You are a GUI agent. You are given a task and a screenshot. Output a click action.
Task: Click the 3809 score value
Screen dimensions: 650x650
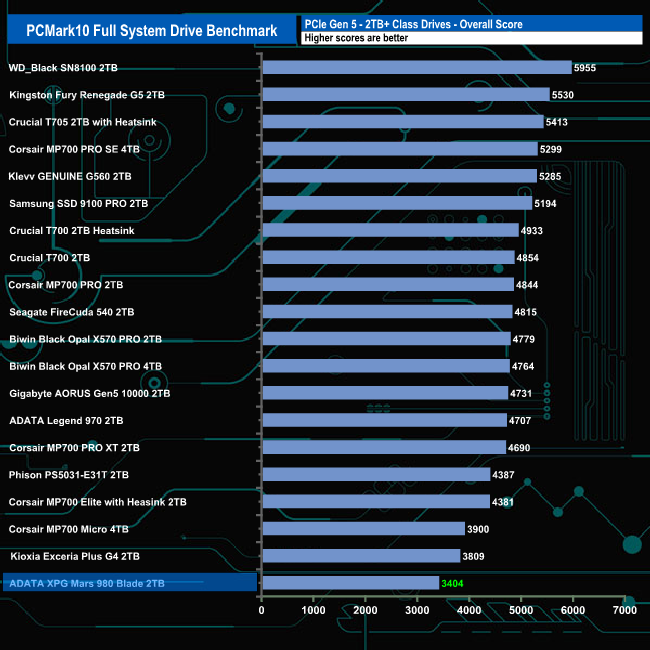click(473, 556)
